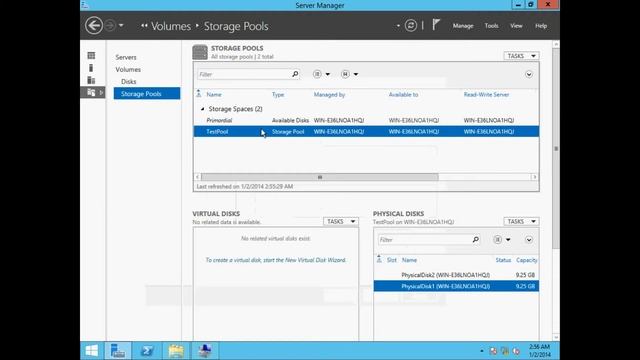Expand Storage Pools filter criteria chevron

click(x=529, y=74)
